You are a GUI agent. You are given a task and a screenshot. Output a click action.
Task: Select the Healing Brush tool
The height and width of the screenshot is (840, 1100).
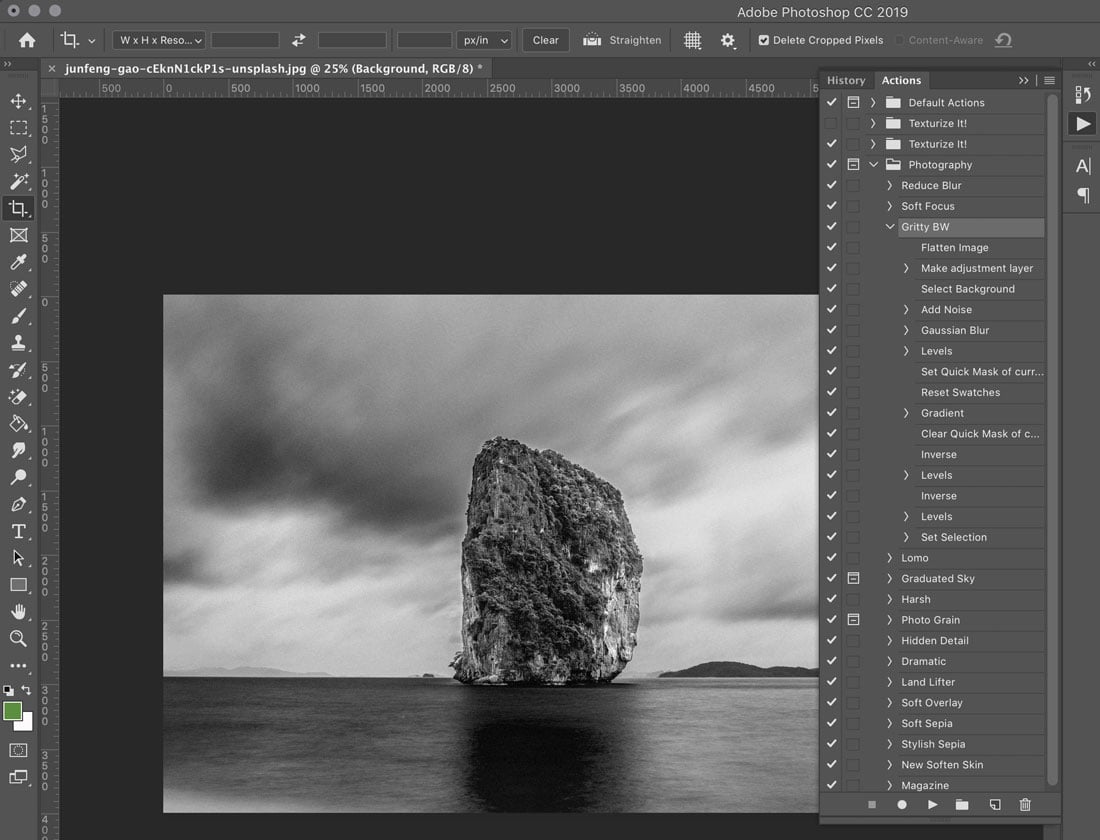pyautogui.click(x=18, y=288)
